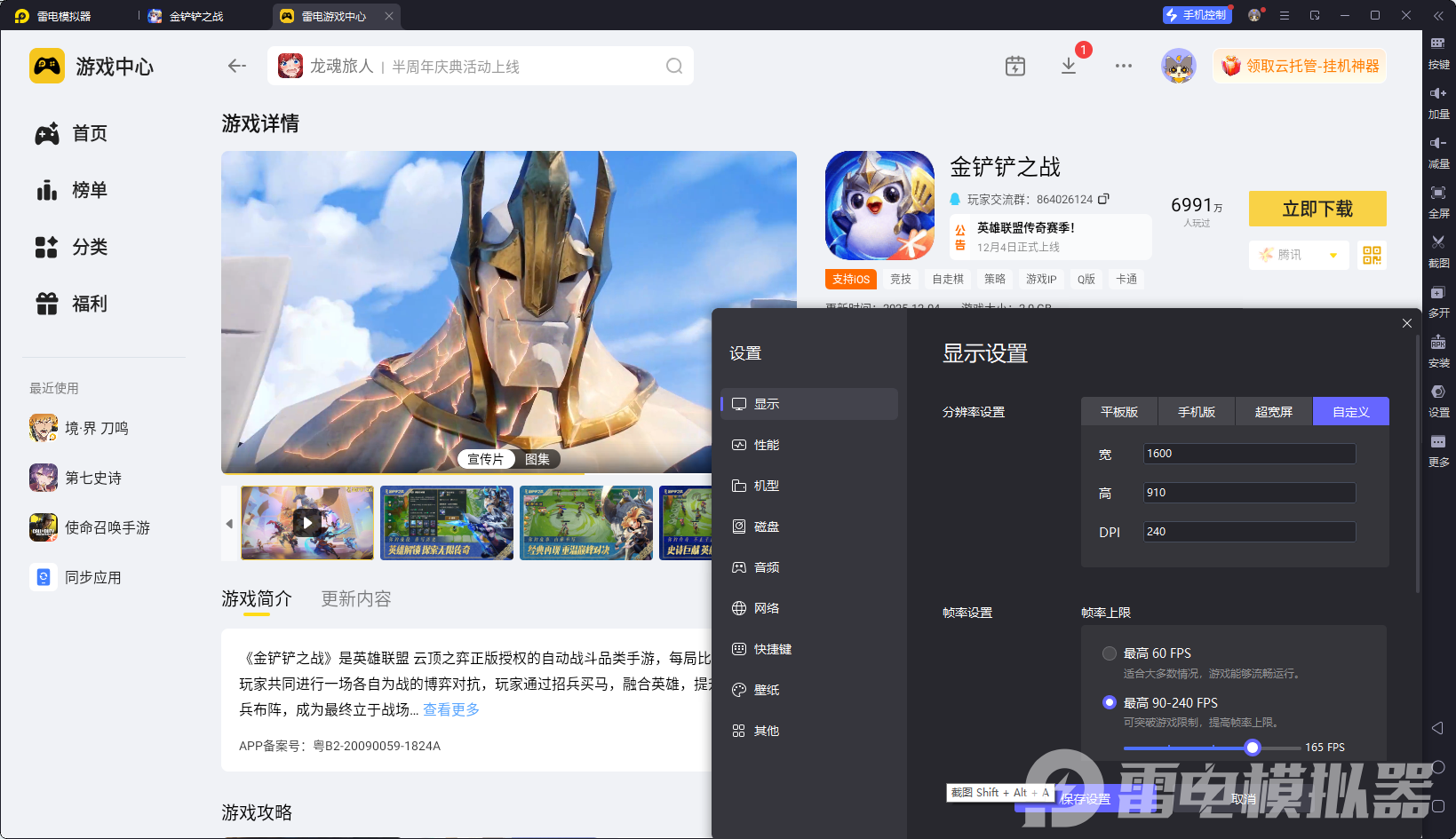Click the FPS limit slider handle
This screenshot has width=1456, height=839.
point(1252,748)
